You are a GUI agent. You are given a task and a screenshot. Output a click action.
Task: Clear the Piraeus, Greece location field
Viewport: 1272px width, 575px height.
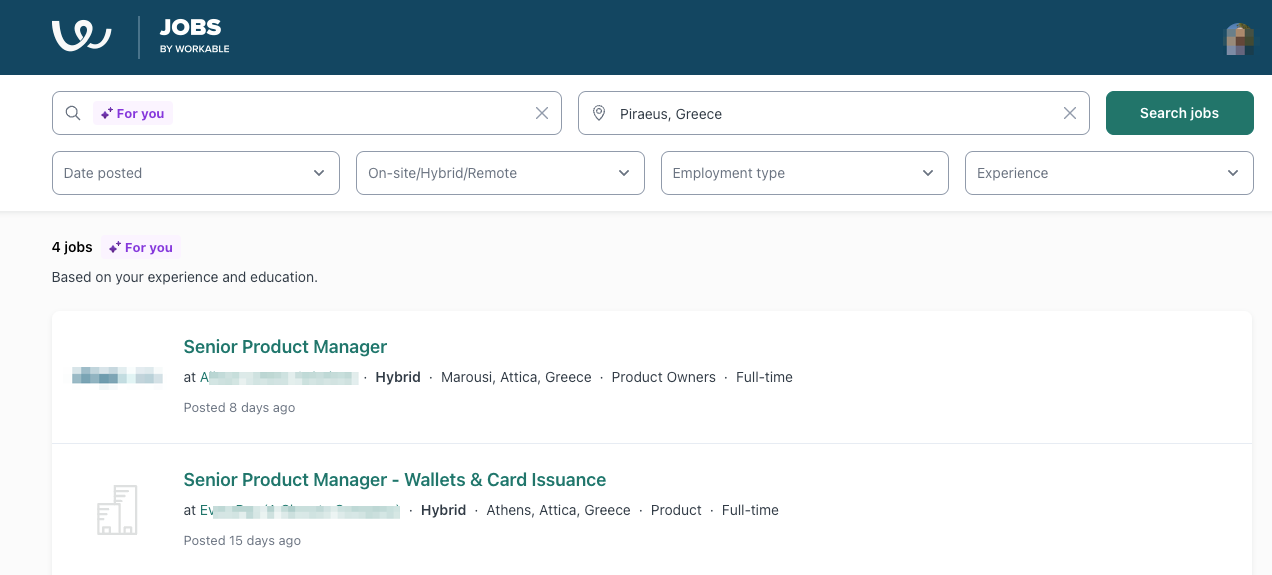pos(1069,113)
